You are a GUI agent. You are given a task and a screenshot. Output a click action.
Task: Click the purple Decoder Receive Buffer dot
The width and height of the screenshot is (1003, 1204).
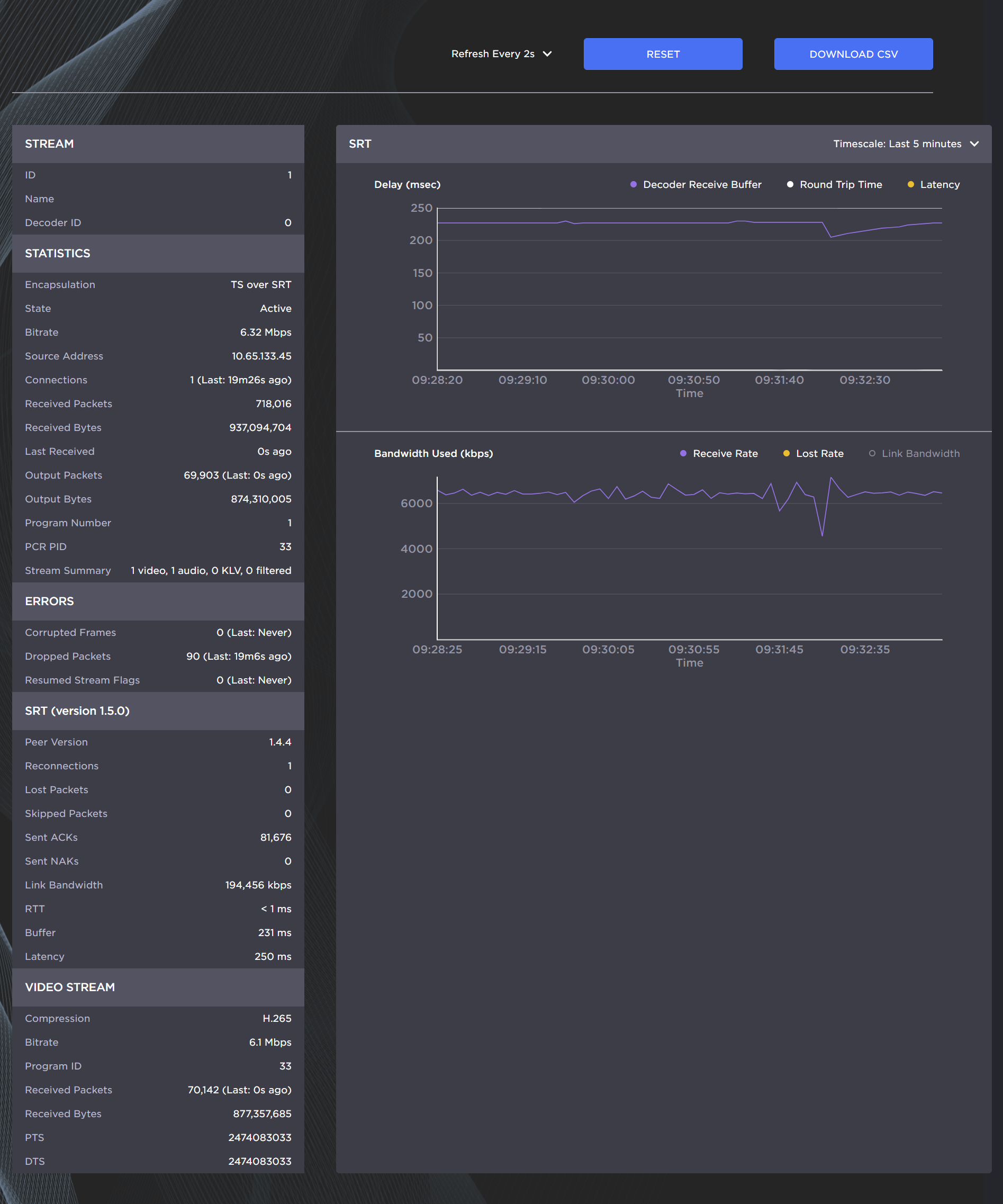point(634,185)
